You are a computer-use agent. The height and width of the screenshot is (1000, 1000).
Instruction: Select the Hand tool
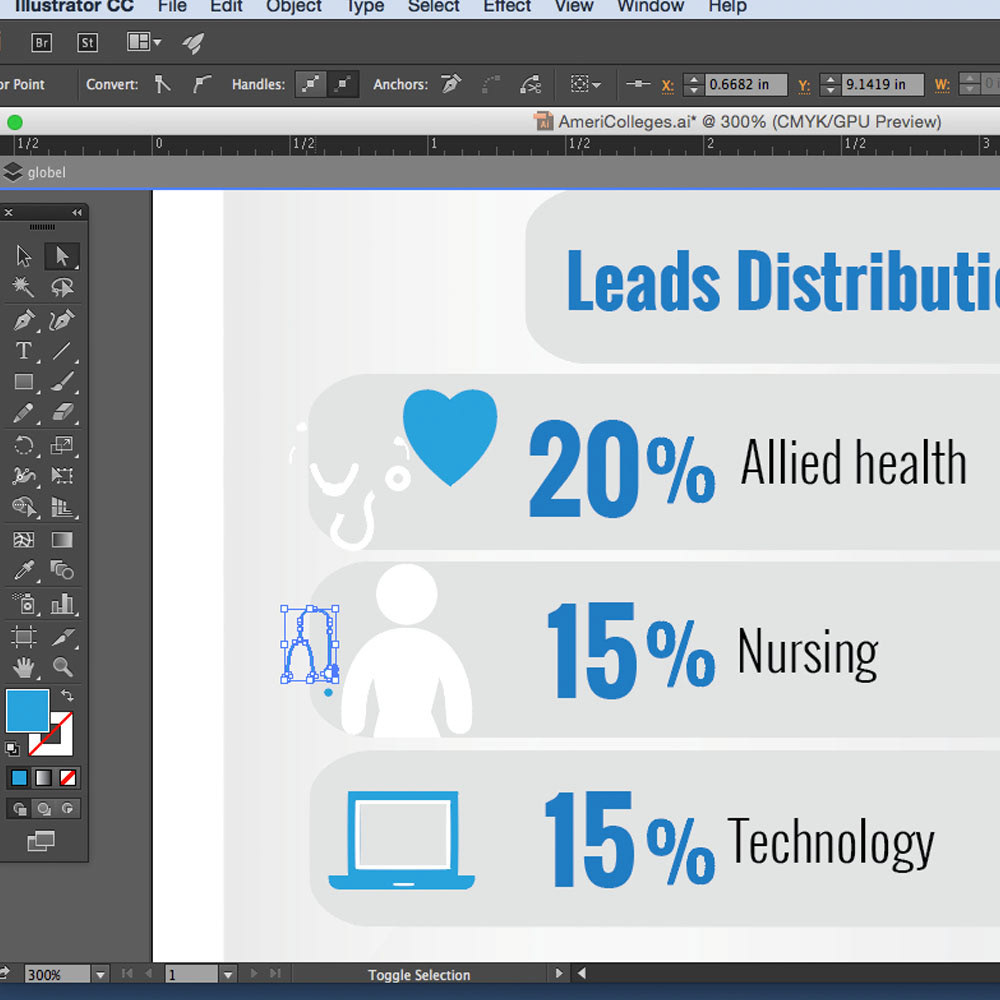click(x=24, y=668)
